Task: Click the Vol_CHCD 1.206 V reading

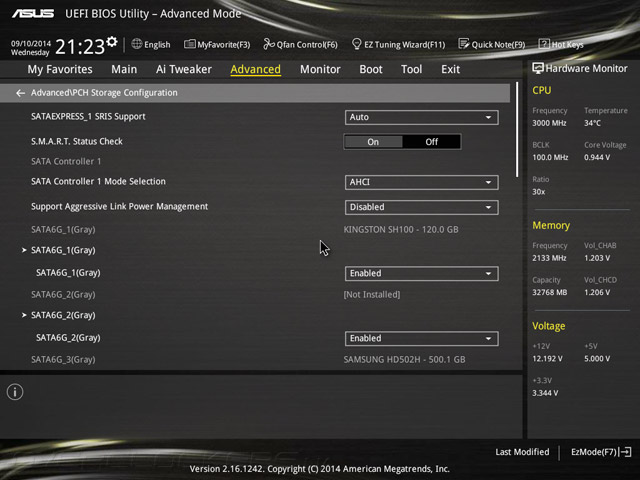Action: click(x=597, y=293)
